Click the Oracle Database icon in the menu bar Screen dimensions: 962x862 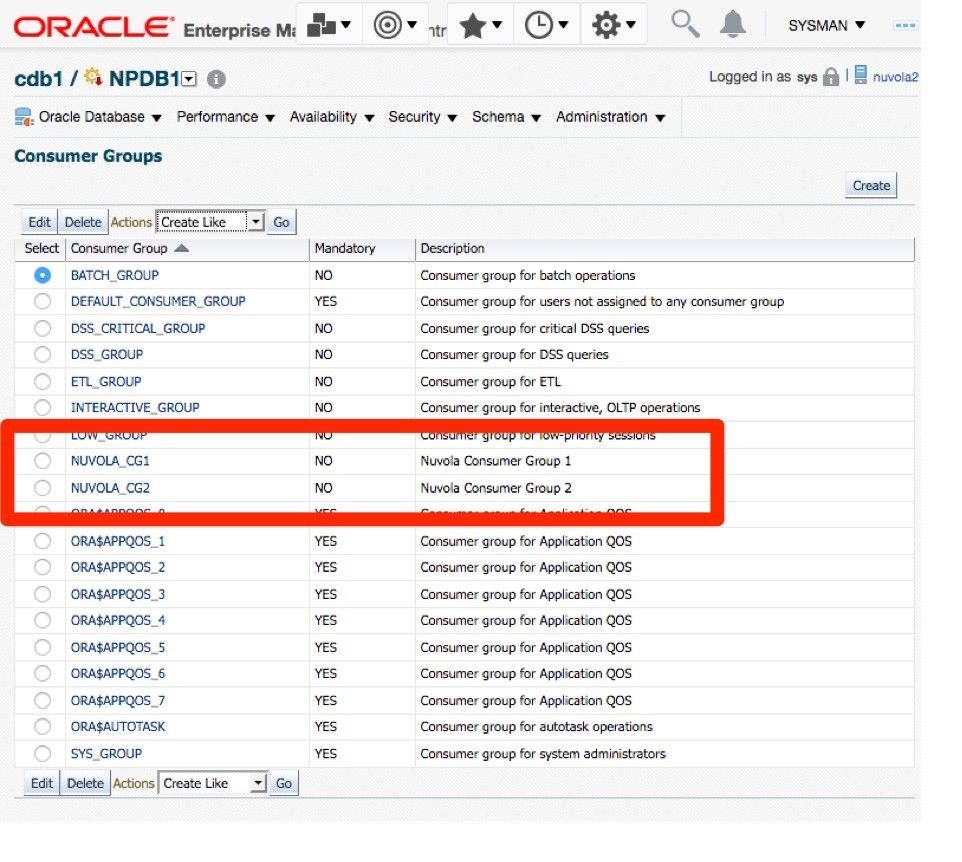[24, 117]
